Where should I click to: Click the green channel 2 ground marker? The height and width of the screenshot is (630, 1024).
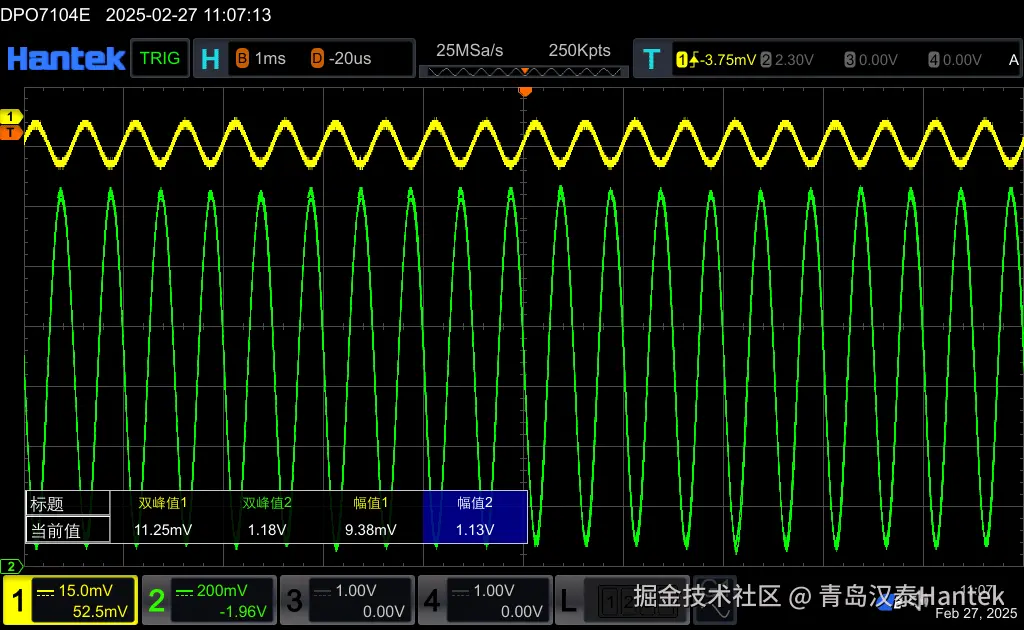click(x=11, y=566)
